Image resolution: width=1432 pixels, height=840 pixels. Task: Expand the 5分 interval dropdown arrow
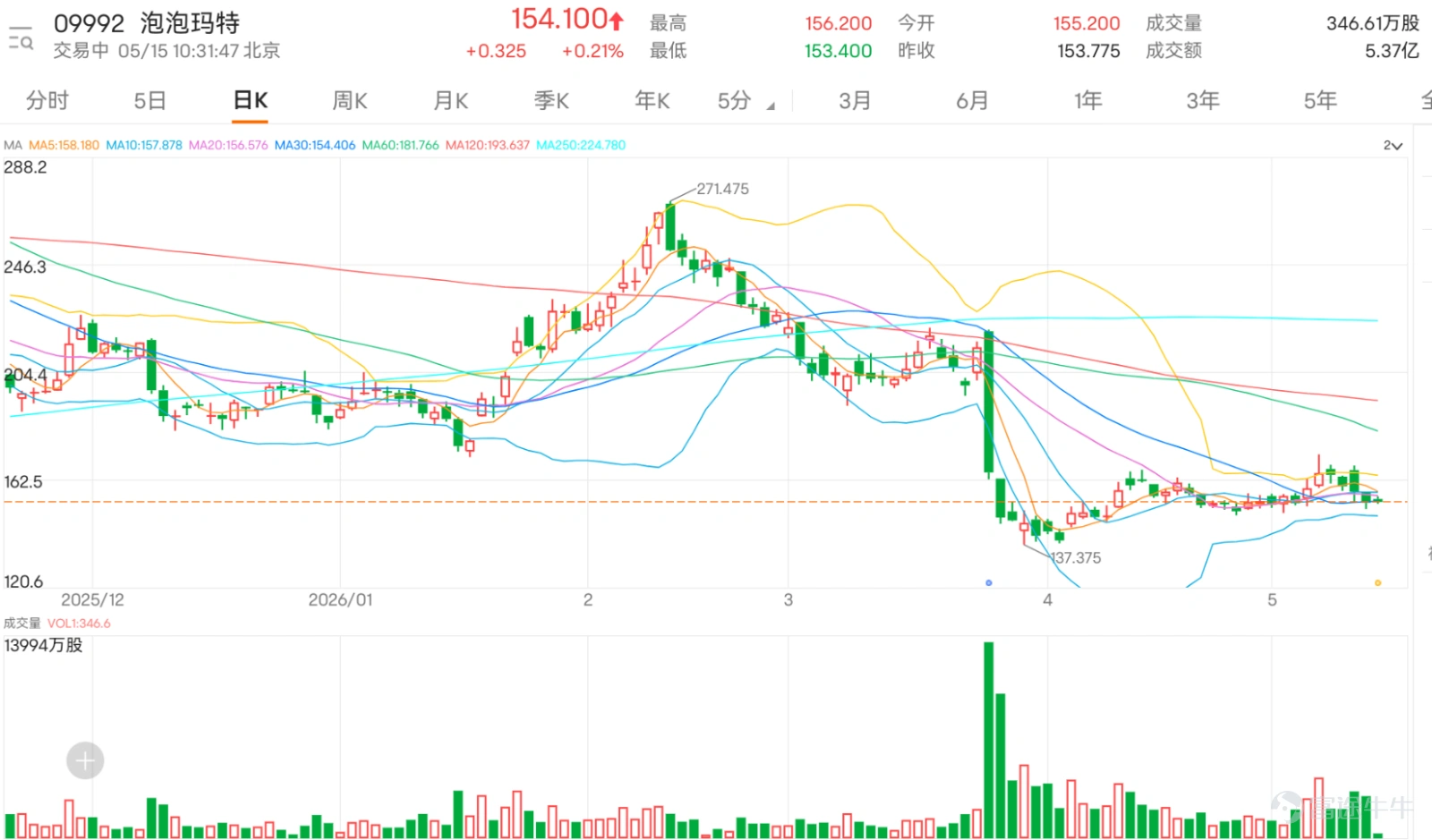coord(771,106)
